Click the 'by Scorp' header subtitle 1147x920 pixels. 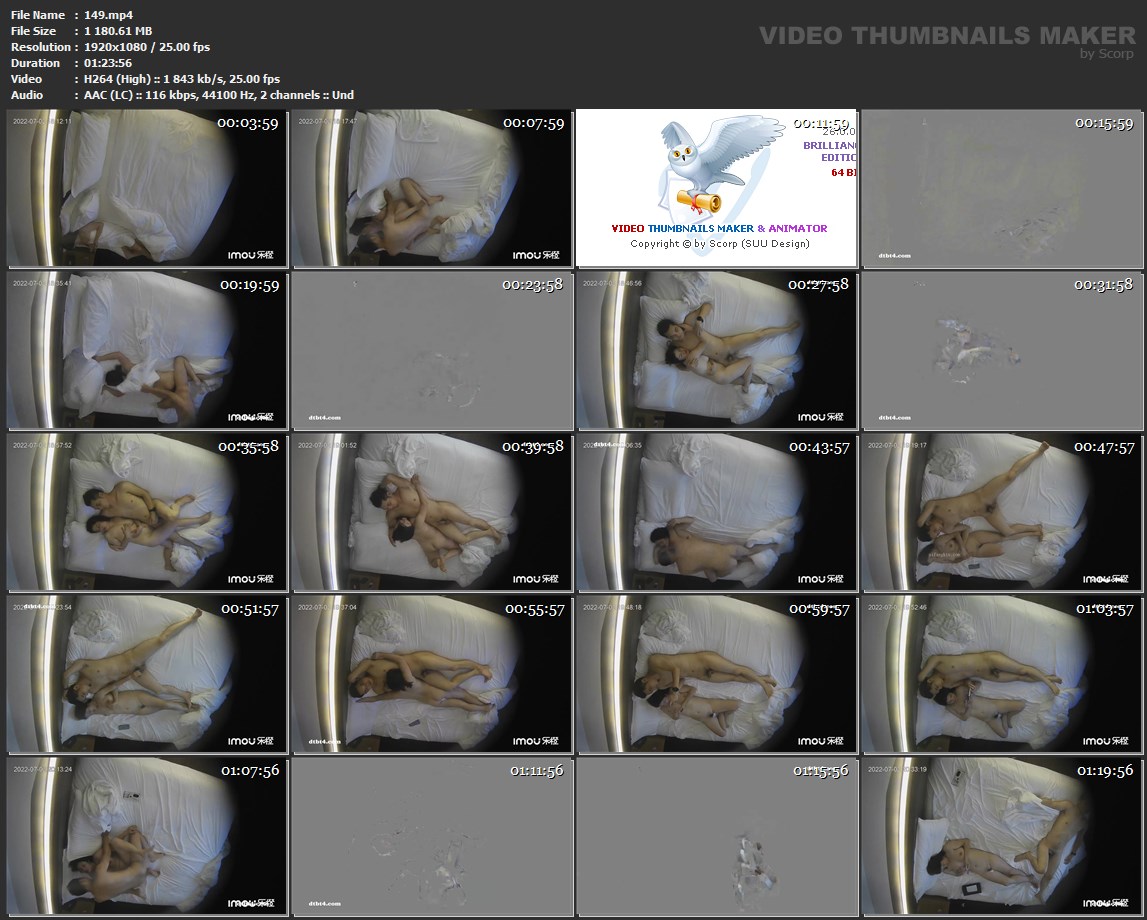[x=1106, y=54]
